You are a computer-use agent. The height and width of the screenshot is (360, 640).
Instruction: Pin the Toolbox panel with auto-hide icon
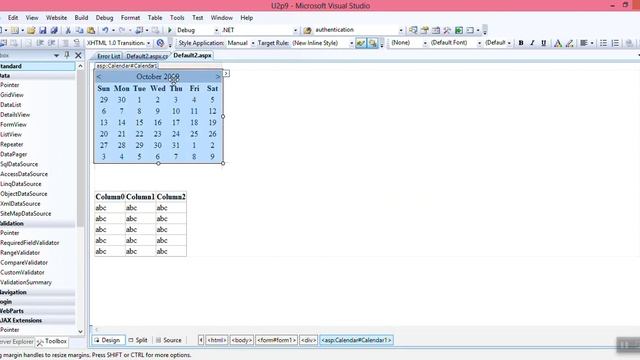point(67,55)
